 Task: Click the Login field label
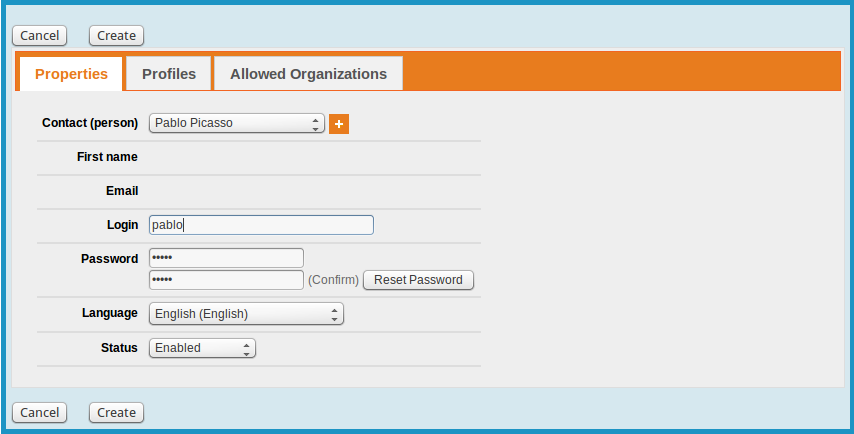click(122, 225)
